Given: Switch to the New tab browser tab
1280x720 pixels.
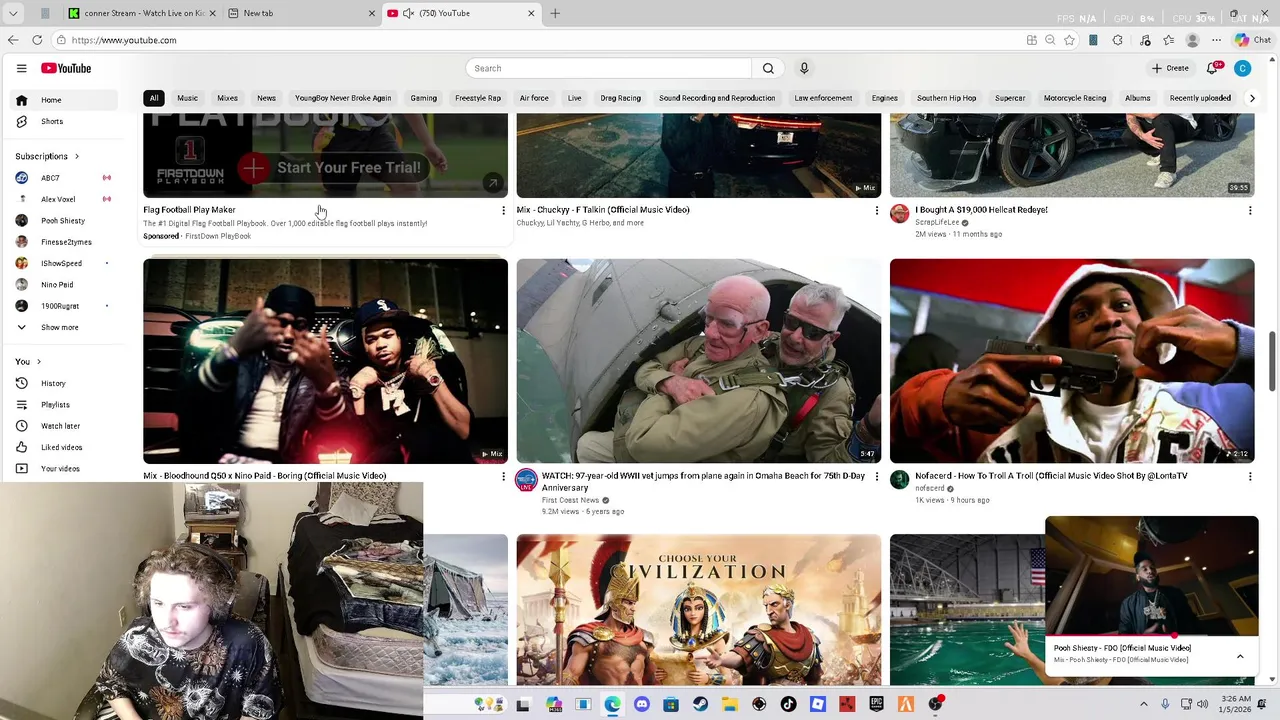Looking at the screenshot, I should [x=300, y=13].
